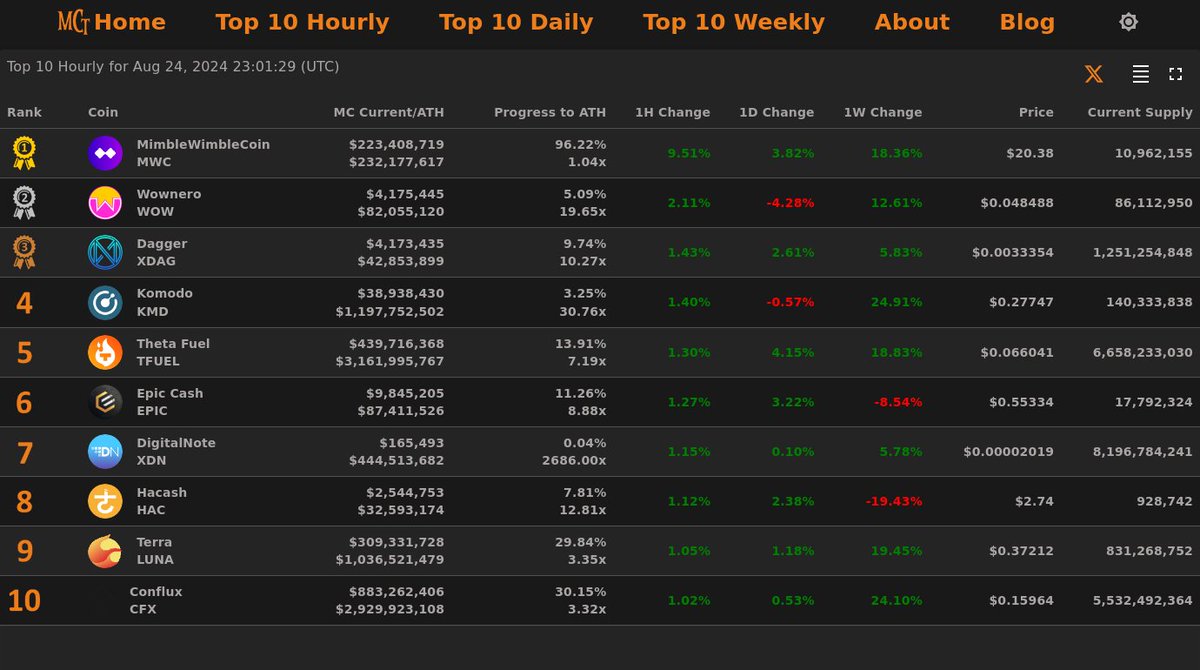This screenshot has height=670, width=1200.
Task: Click the -4.28% 1D change value
Action: (x=790, y=203)
